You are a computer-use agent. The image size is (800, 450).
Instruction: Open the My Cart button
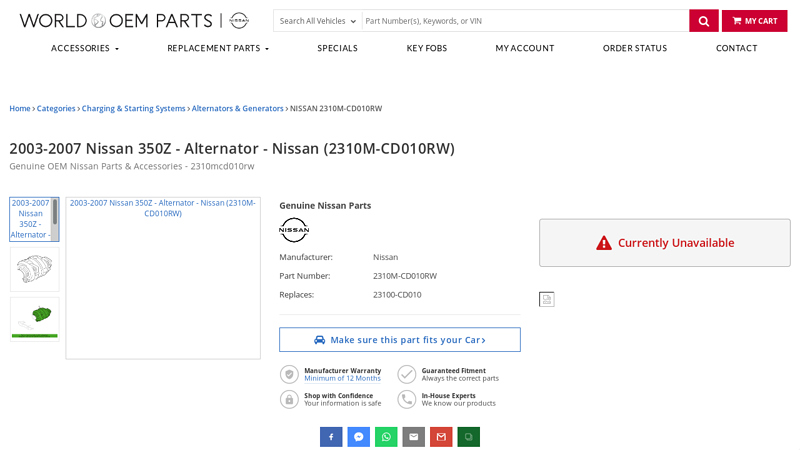tap(754, 21)
